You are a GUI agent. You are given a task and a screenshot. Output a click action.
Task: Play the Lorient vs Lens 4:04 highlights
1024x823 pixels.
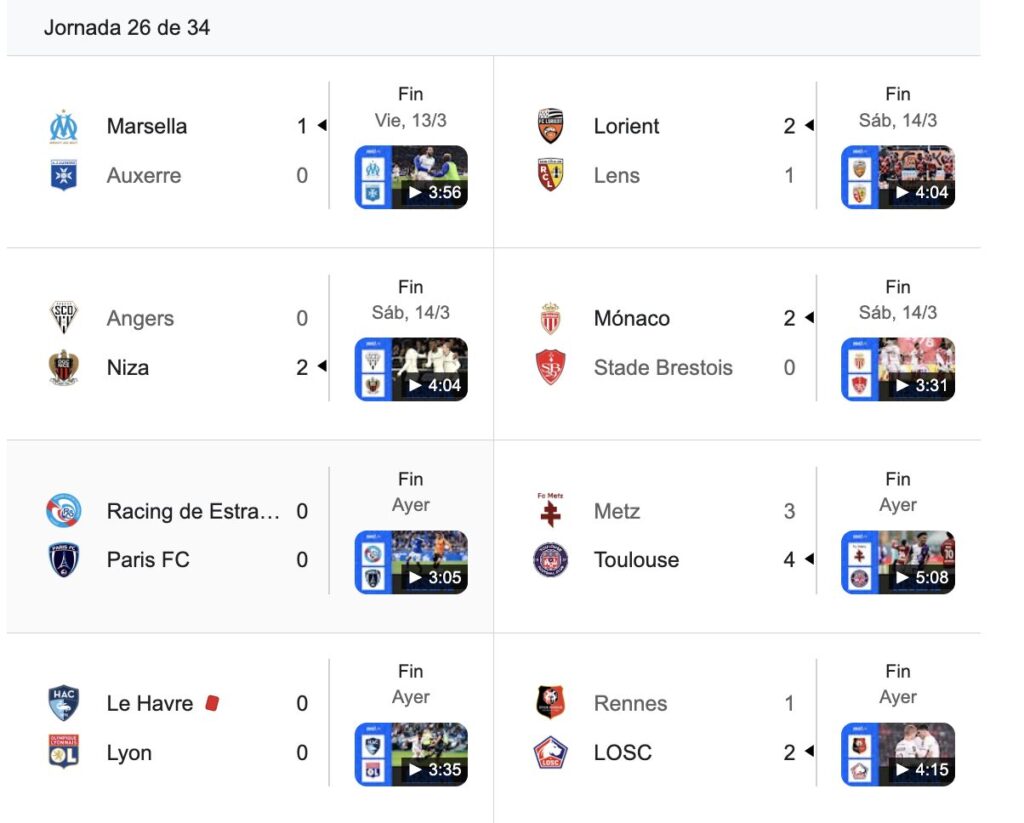click(x=898, y=177)
